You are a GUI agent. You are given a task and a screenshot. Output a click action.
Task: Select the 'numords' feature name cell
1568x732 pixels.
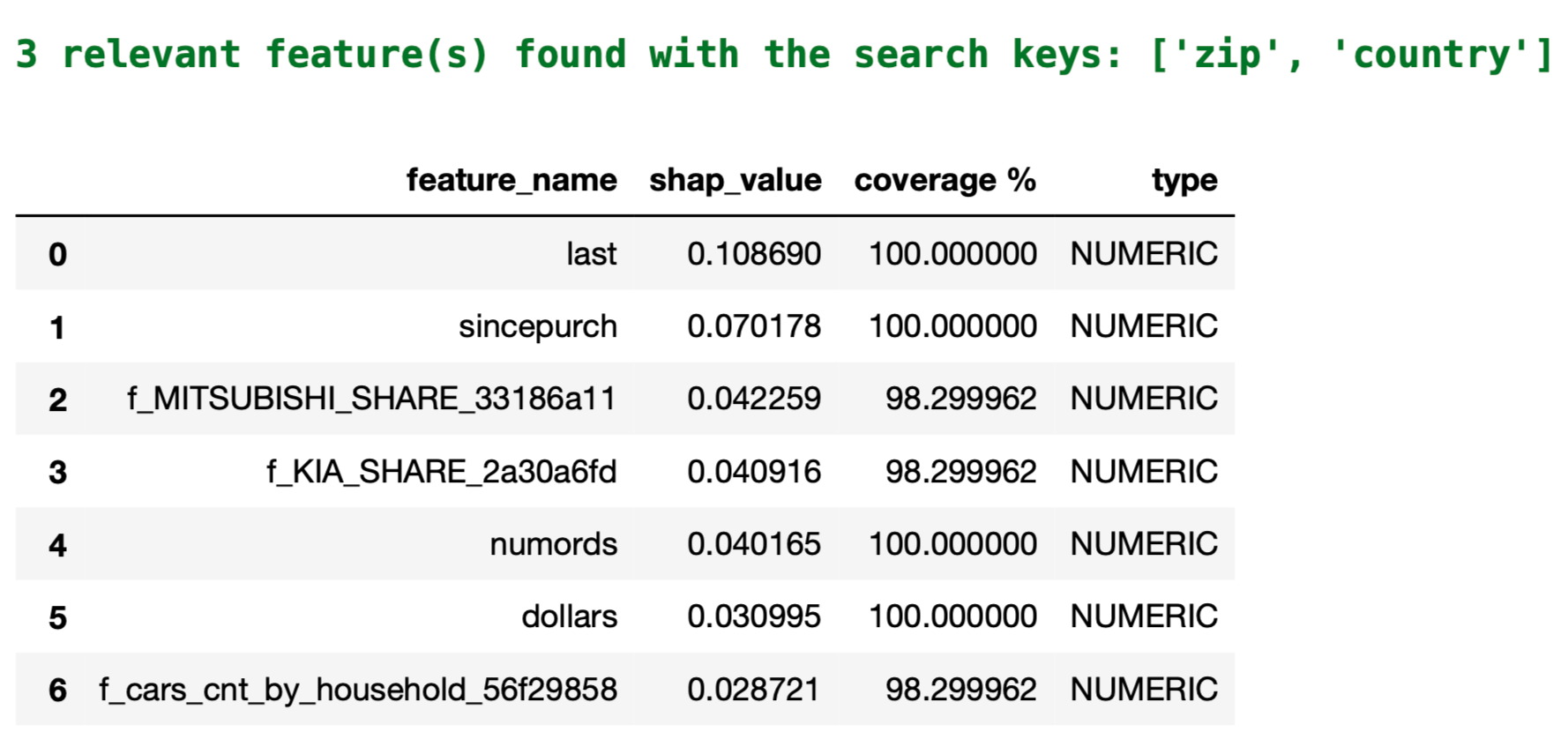(x=553, y=544)
